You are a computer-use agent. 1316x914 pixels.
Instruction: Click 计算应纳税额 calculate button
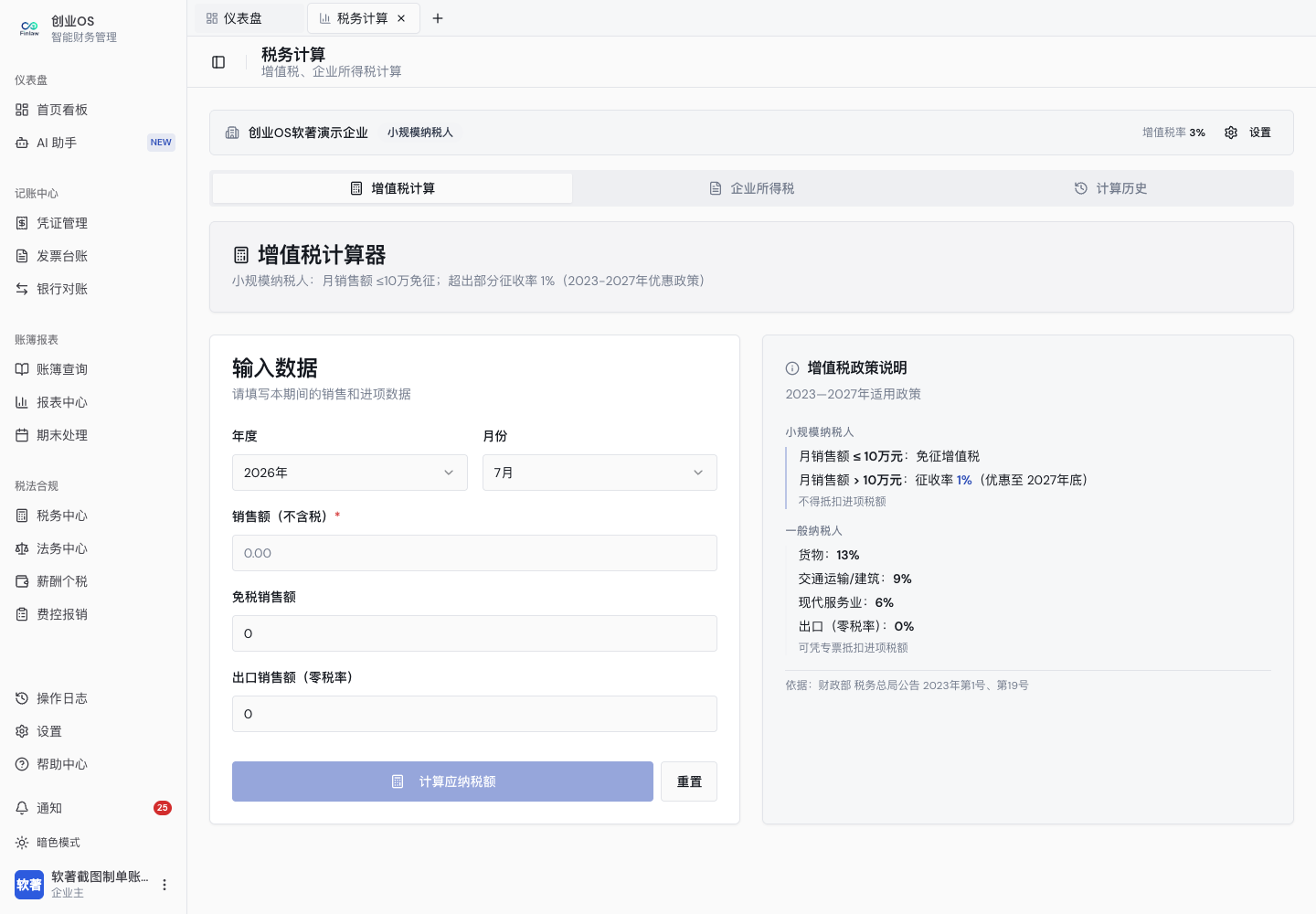pos(442,781)
